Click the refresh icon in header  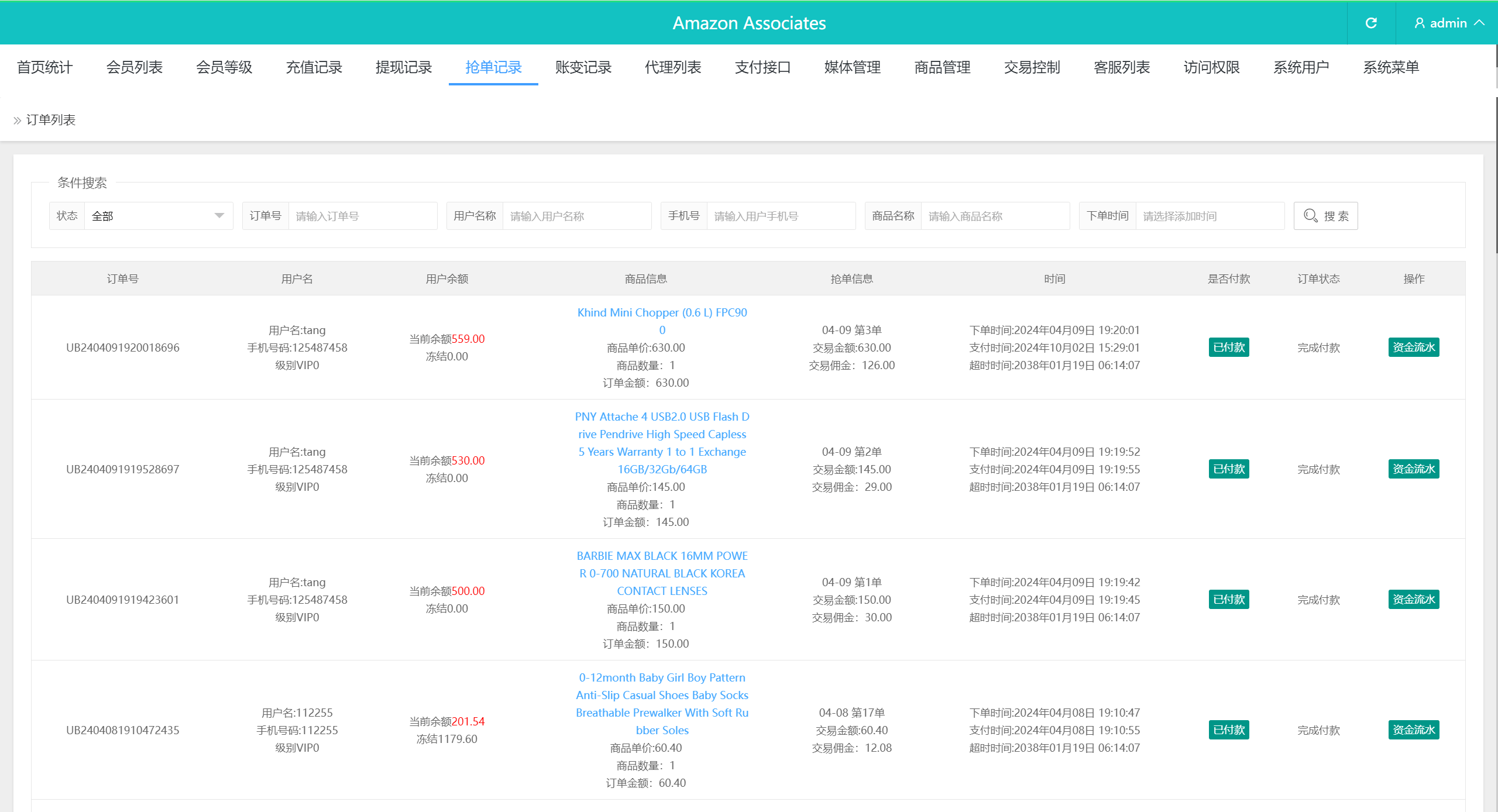click(x=1371, y=23)
